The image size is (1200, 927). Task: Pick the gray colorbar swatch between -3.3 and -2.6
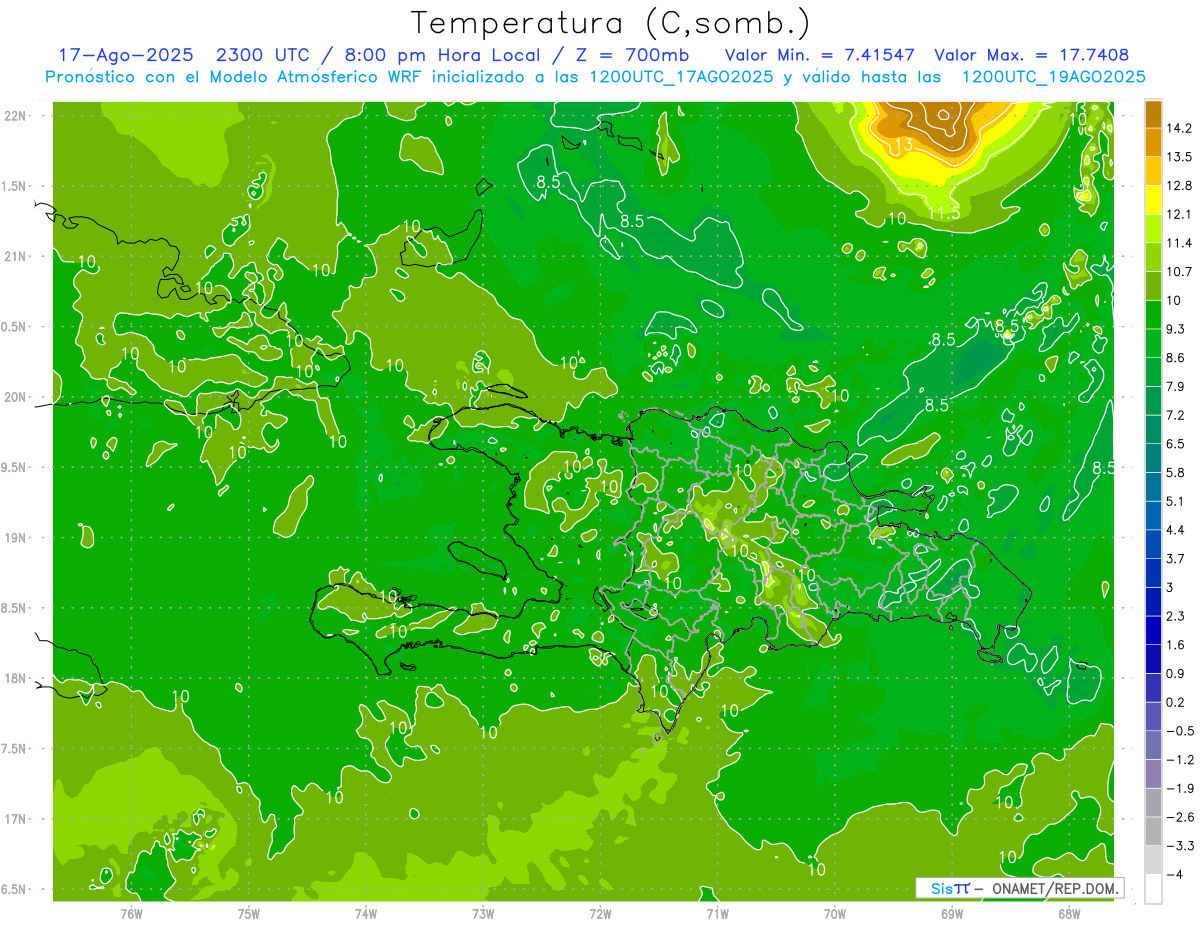1153,831
